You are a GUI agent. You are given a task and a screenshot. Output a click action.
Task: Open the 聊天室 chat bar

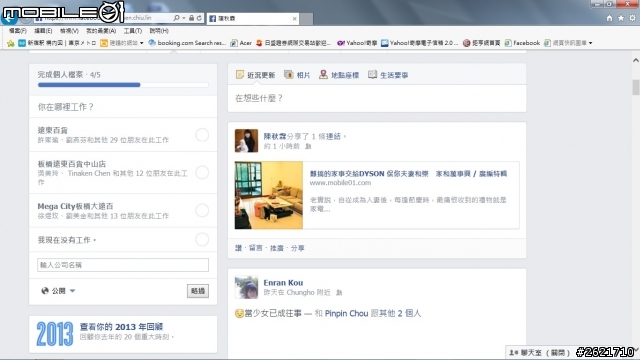(x=539, y=352)
